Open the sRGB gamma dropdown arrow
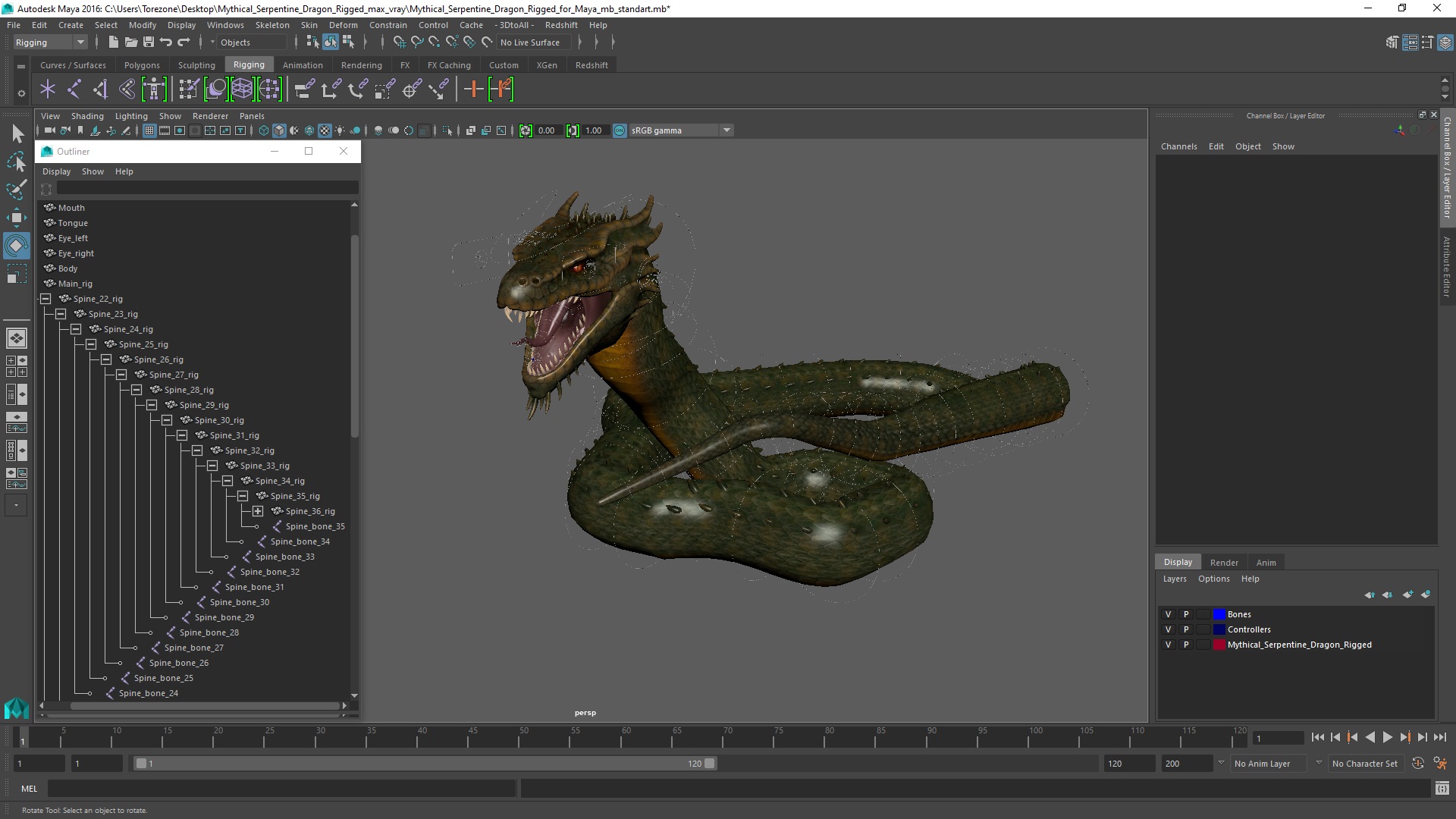Image resolution: width=1456 pixels, height=819 pixels. pyautogui.click(x=726, y=130)
